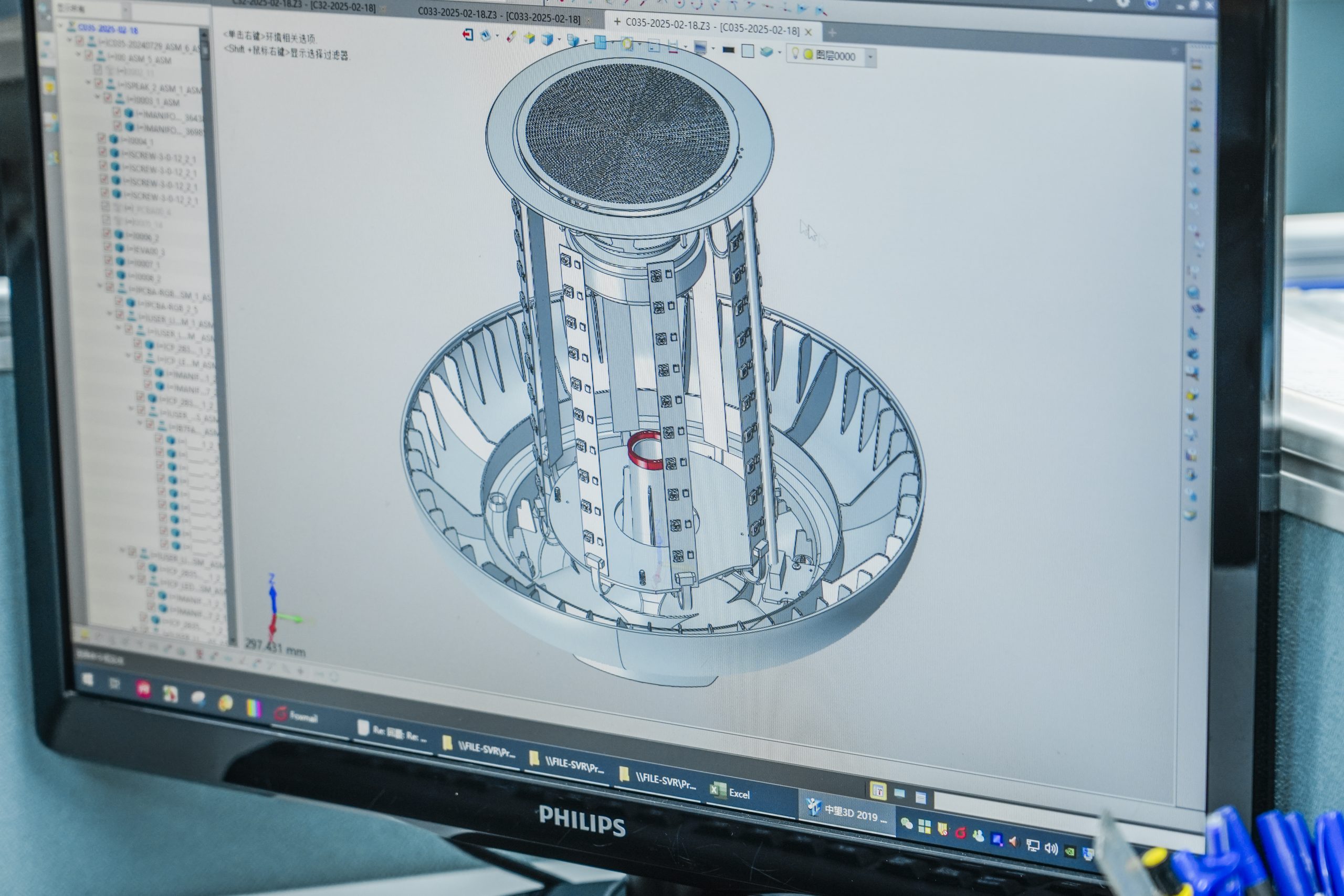Select the blue shaded cube display icon
Image resolution: width=1344 pixels, height=896 pixels.
coord(548,39)
